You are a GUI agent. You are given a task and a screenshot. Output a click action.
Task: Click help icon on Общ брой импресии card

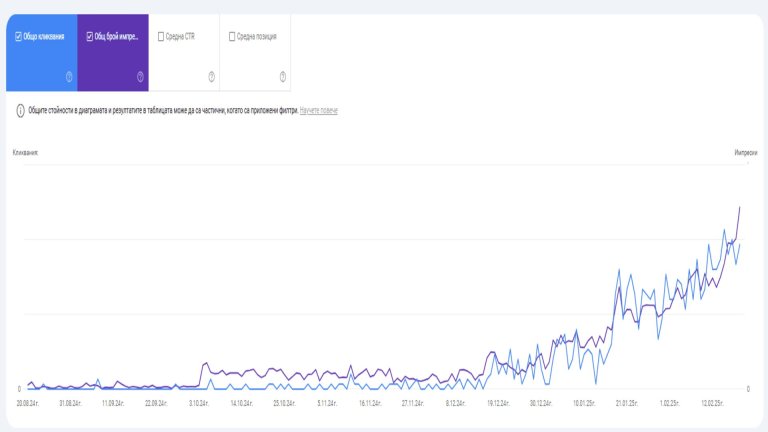[x=140, y=76]
